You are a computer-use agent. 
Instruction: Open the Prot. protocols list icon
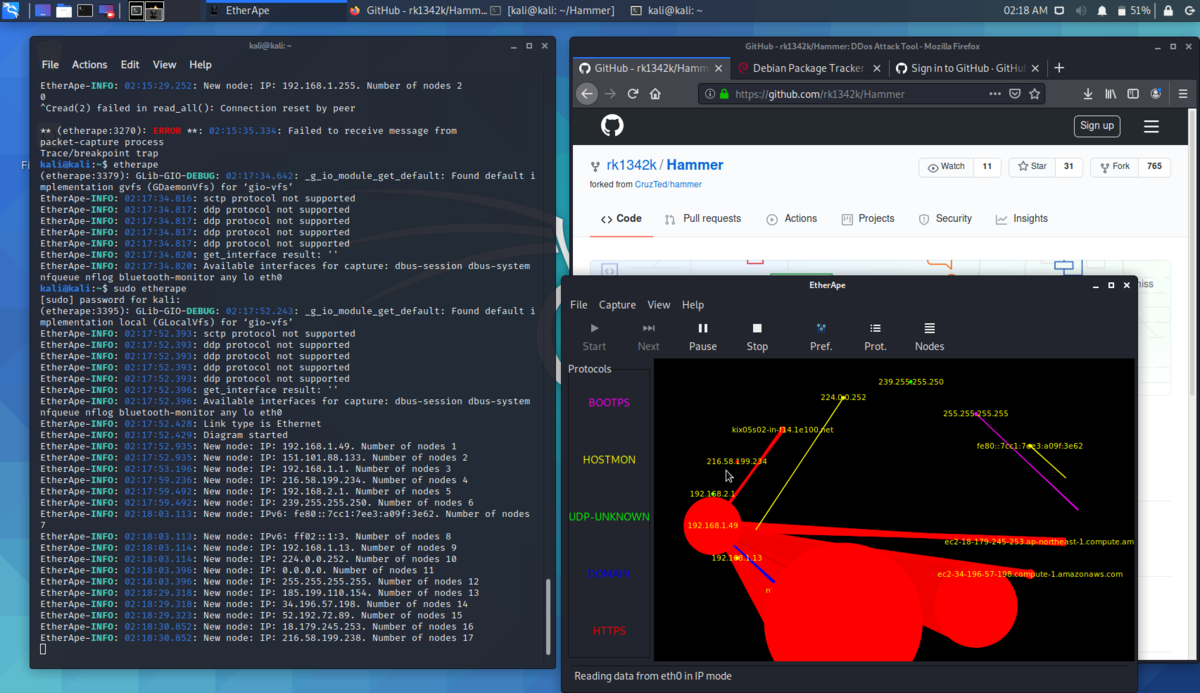pos(875,328)
